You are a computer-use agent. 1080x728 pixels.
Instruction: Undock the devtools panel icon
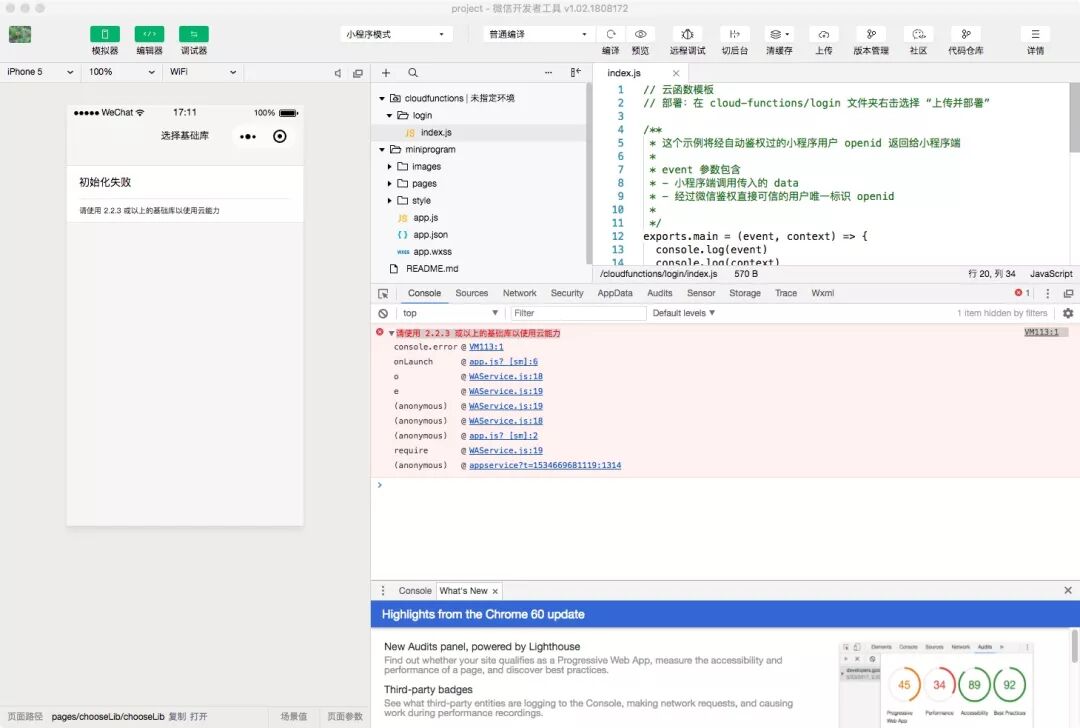(1068, 293)
